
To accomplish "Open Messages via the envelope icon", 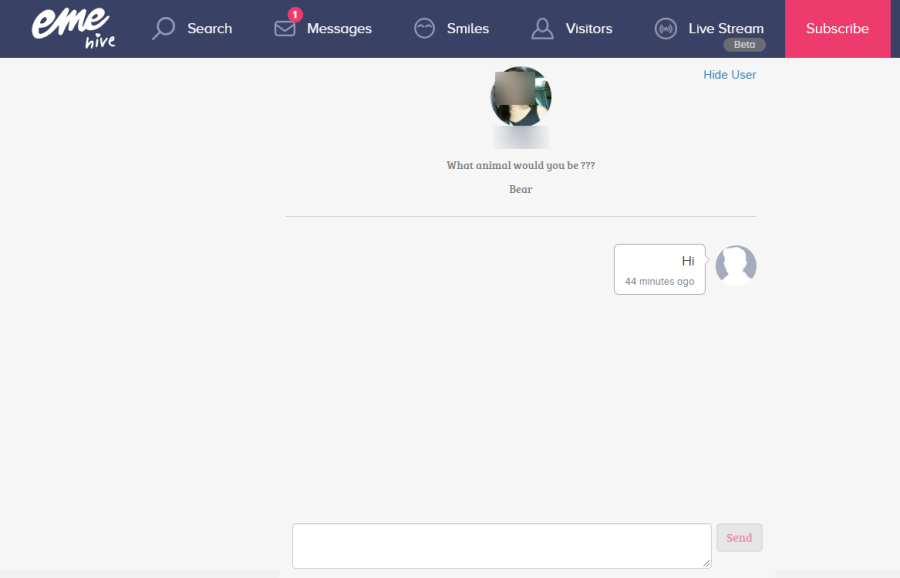I will click(283, 29).
